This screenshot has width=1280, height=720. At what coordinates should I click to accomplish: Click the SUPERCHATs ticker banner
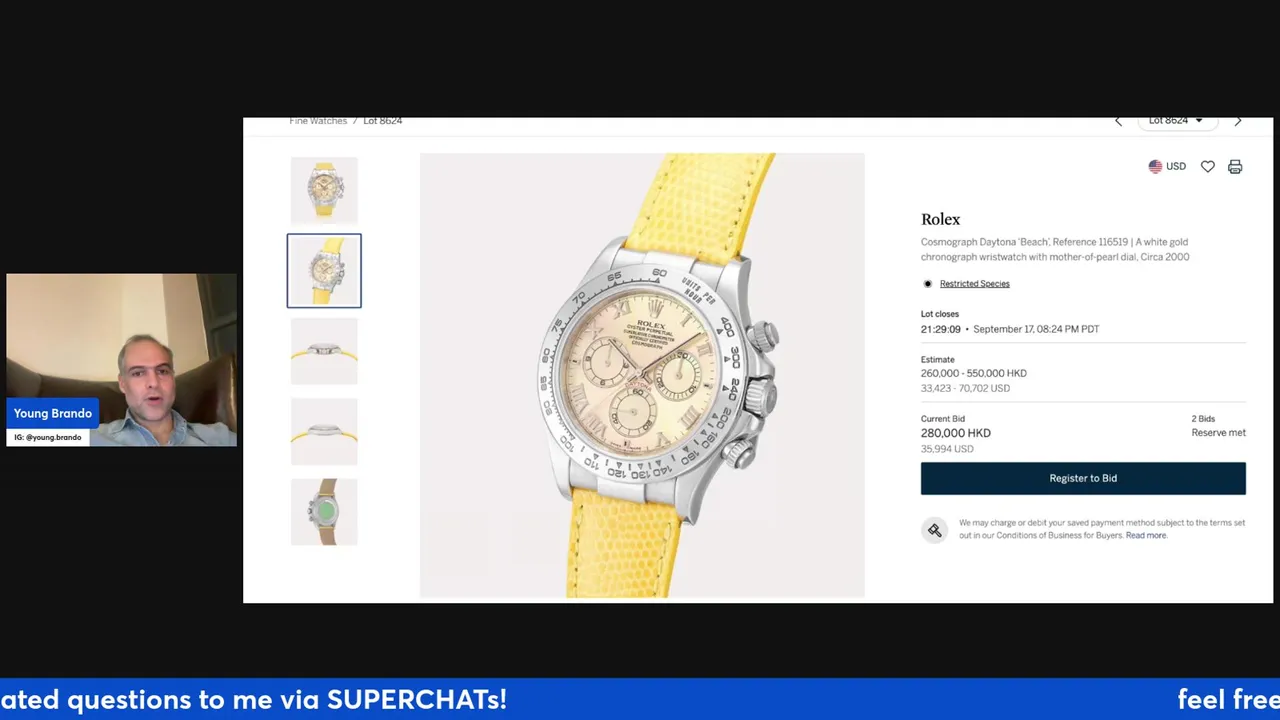point(640,699)
